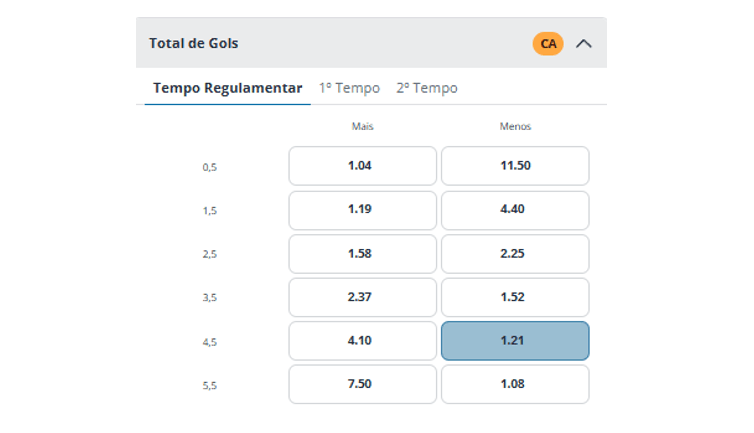Screen dimensions: 754x433
Task: Click the Mais column header
Action: [x=362, y=127]
